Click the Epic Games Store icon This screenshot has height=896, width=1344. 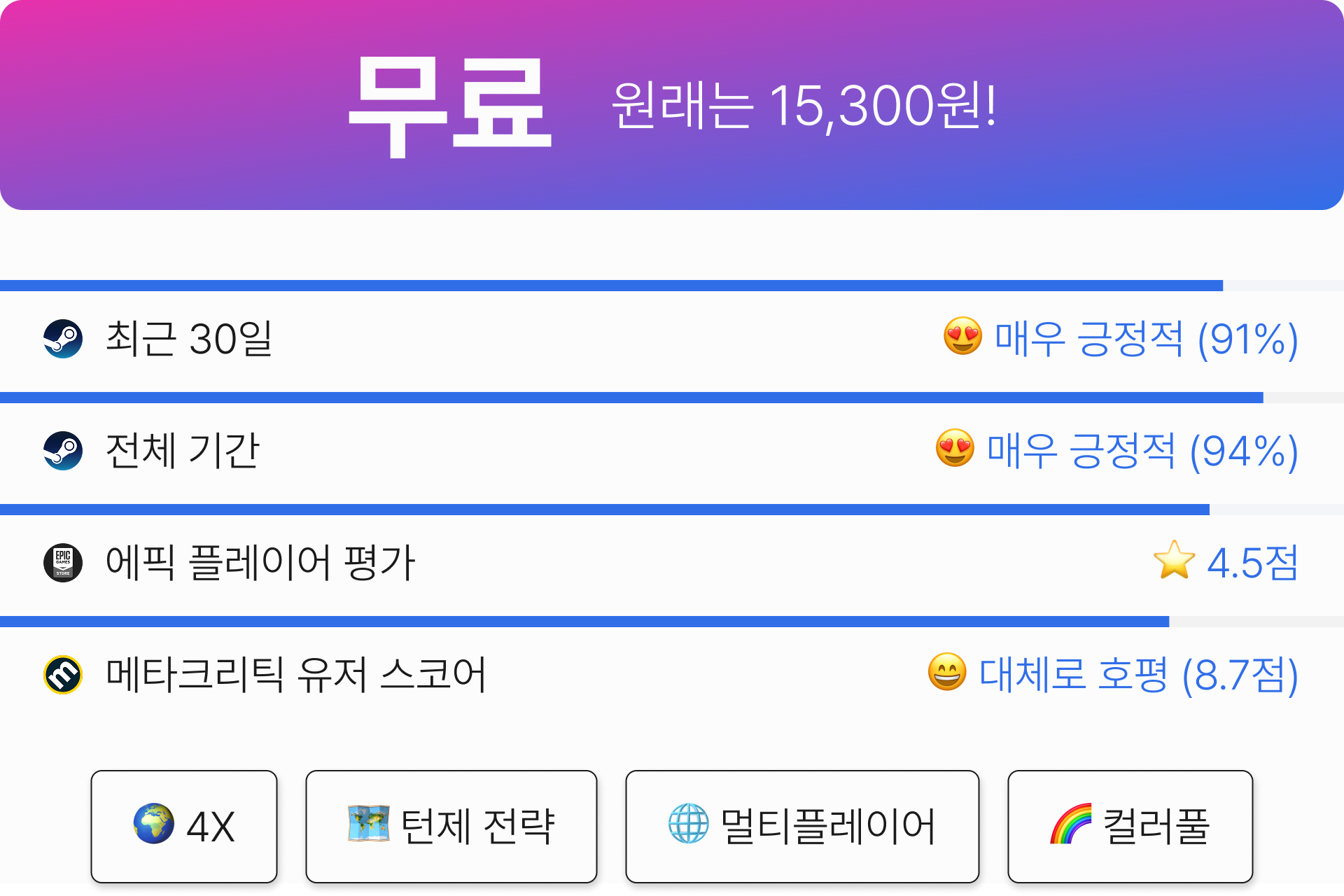click(x=63, y=563)
